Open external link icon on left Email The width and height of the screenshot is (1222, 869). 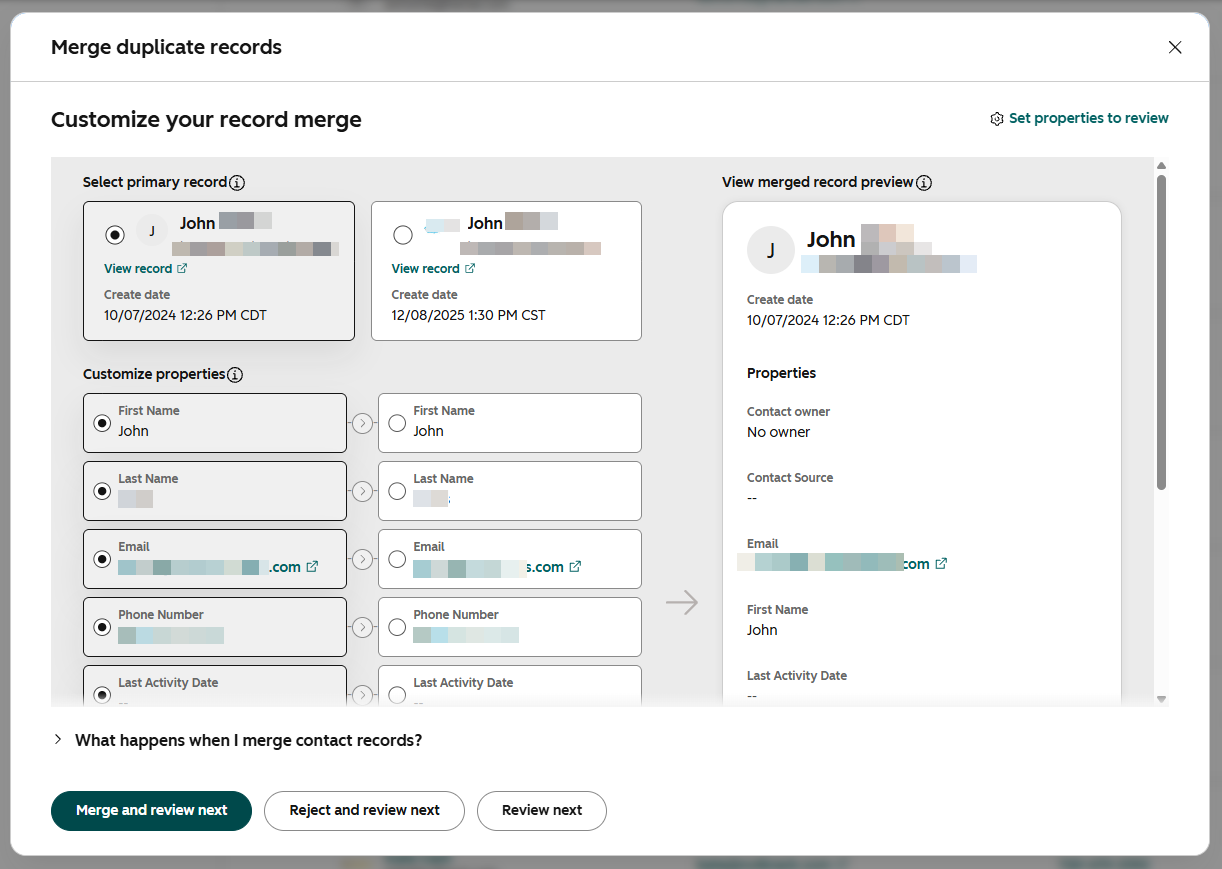coord(312,566)
